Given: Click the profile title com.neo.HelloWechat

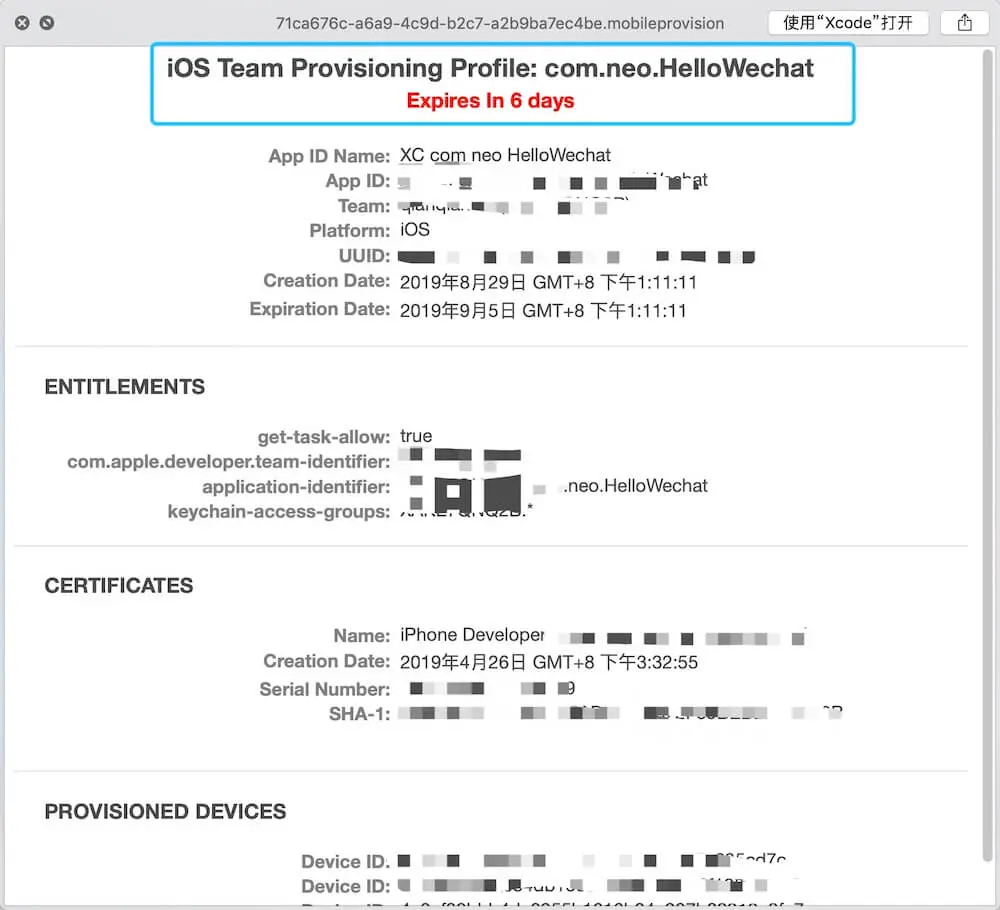Looking at the screenshot, I should tap(490, 68).
